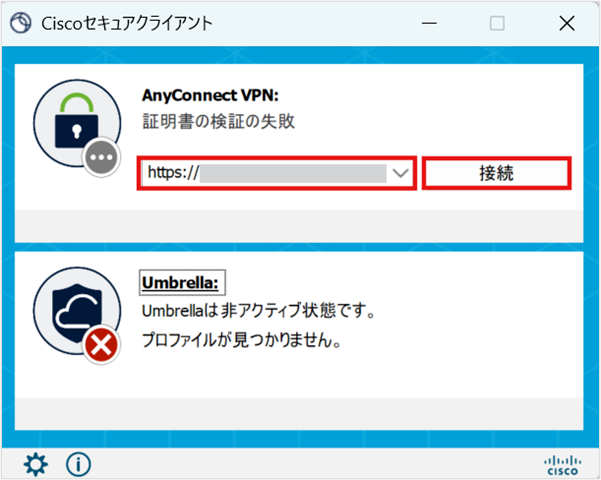The width and height of the screenshot is (601, 480).
Task: Click the AnyConnect VPN padlock icon
Action: coord(77,123)
